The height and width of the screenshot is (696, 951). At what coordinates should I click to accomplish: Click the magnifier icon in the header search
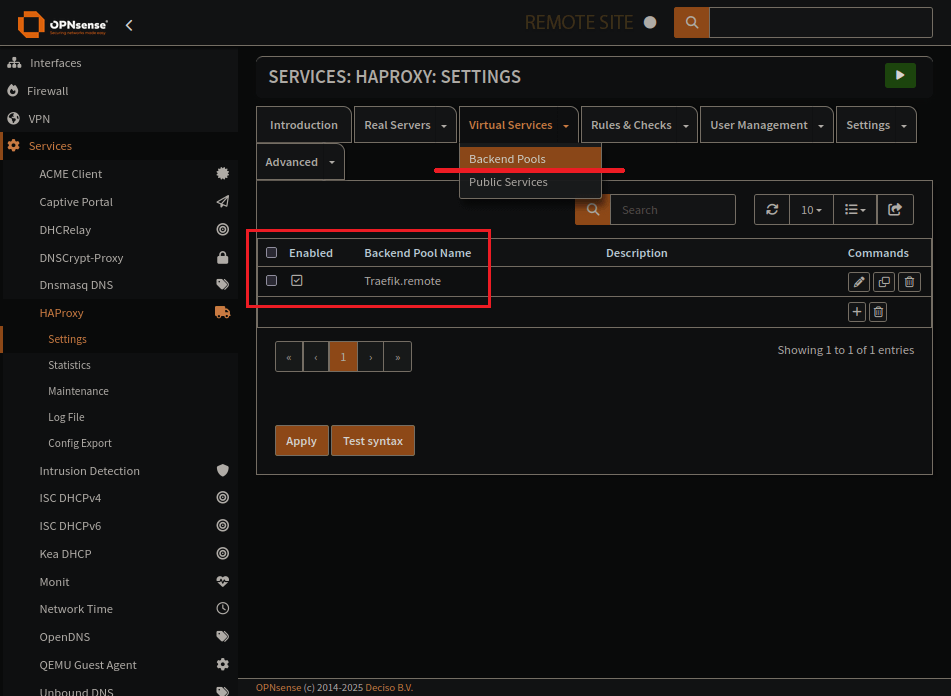click(x=691, y=22)
